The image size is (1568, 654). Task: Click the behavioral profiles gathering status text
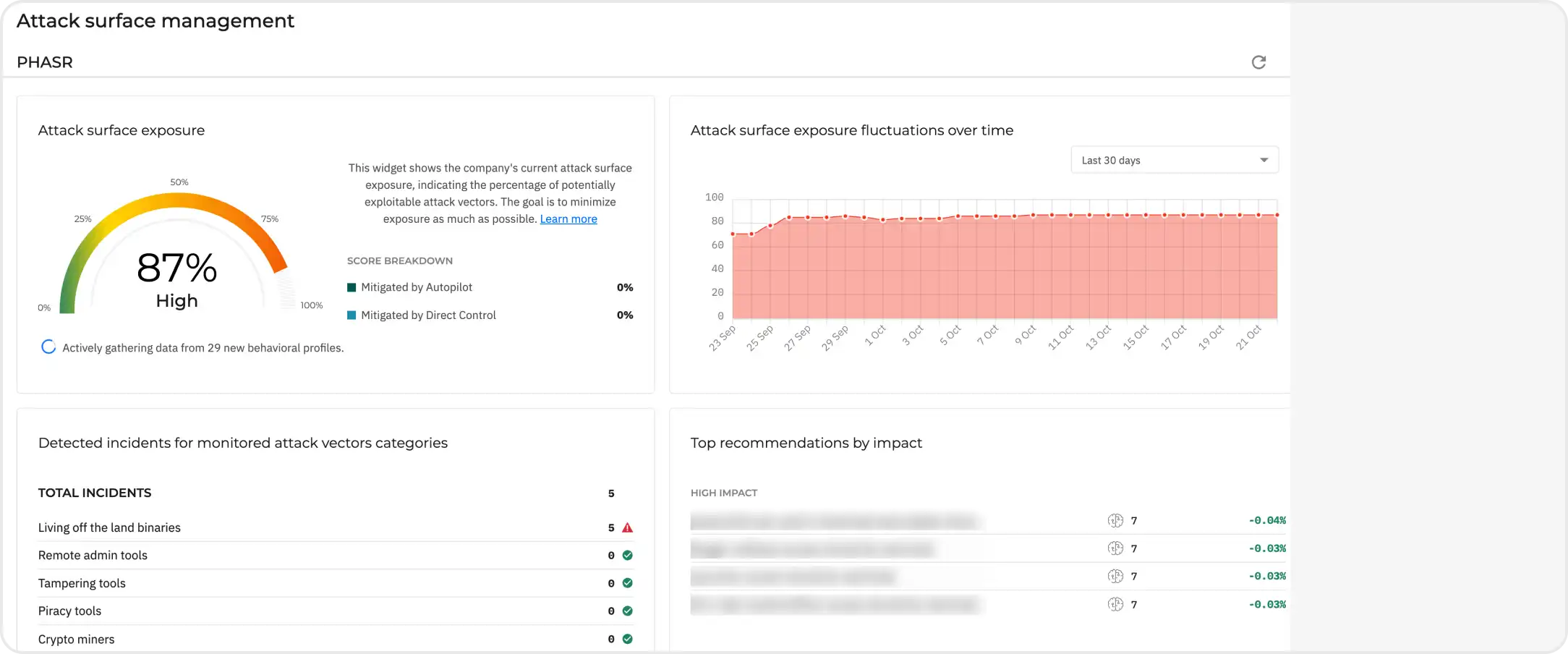coord(203,348)
